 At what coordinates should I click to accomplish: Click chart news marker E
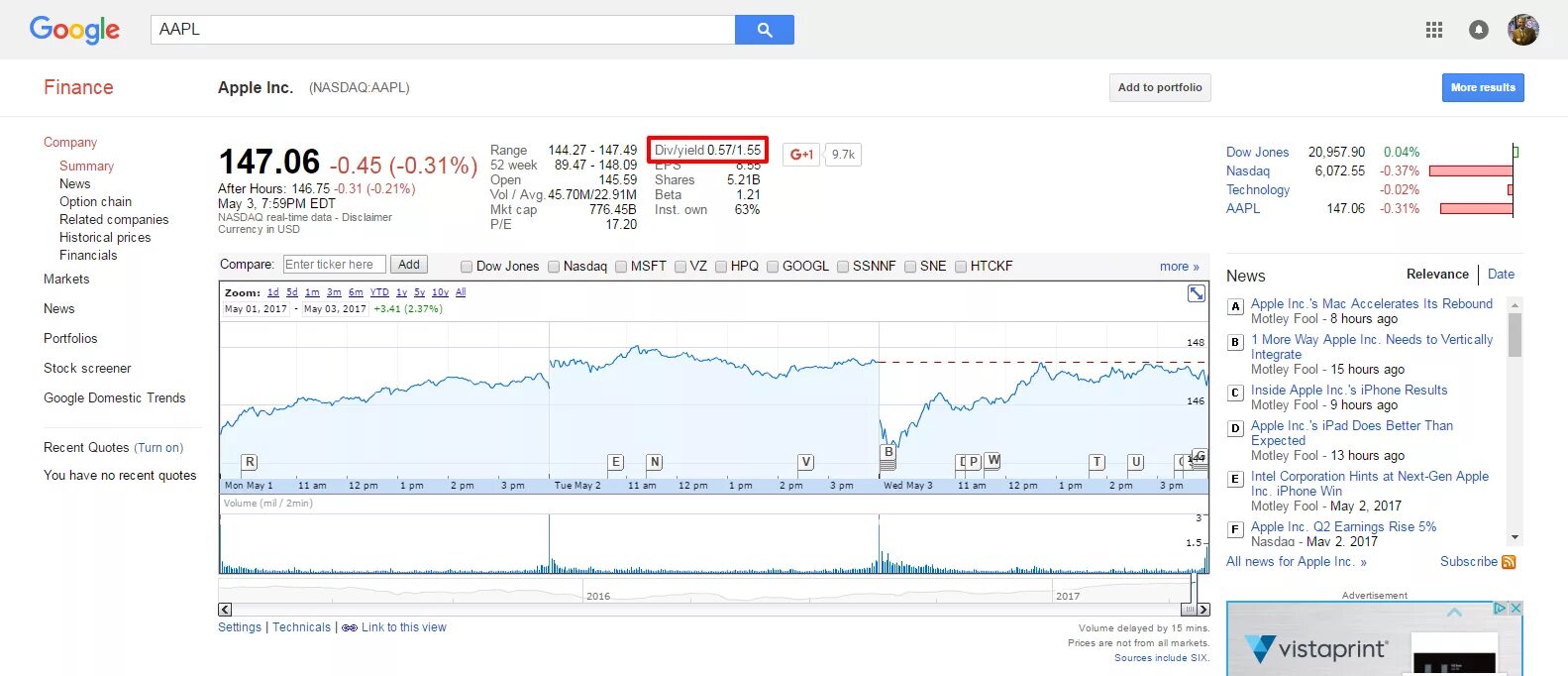click(616, 462)
